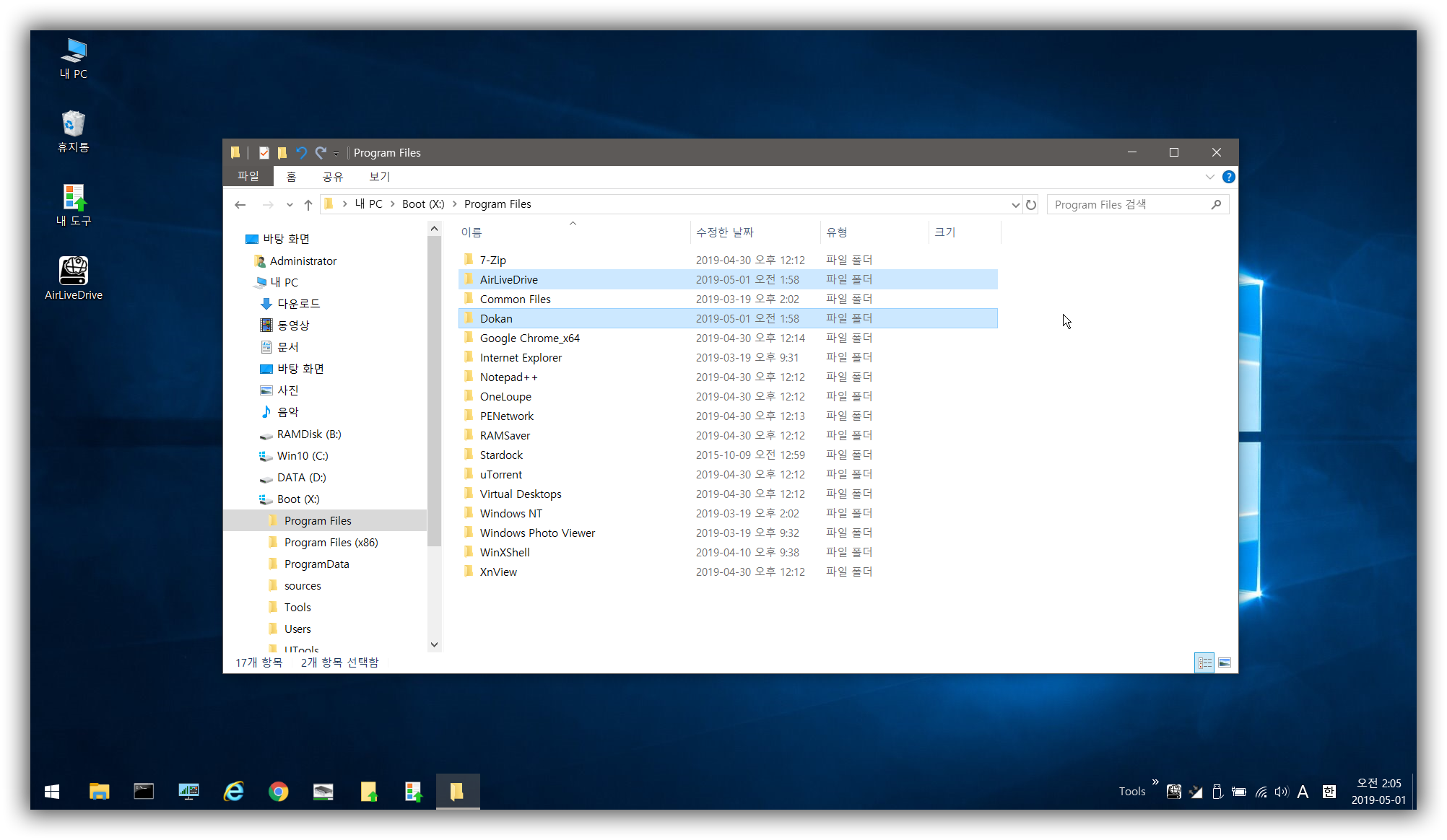Open the 파일 ribbon tab
The image size is (1447, 840).
(248, 176)
